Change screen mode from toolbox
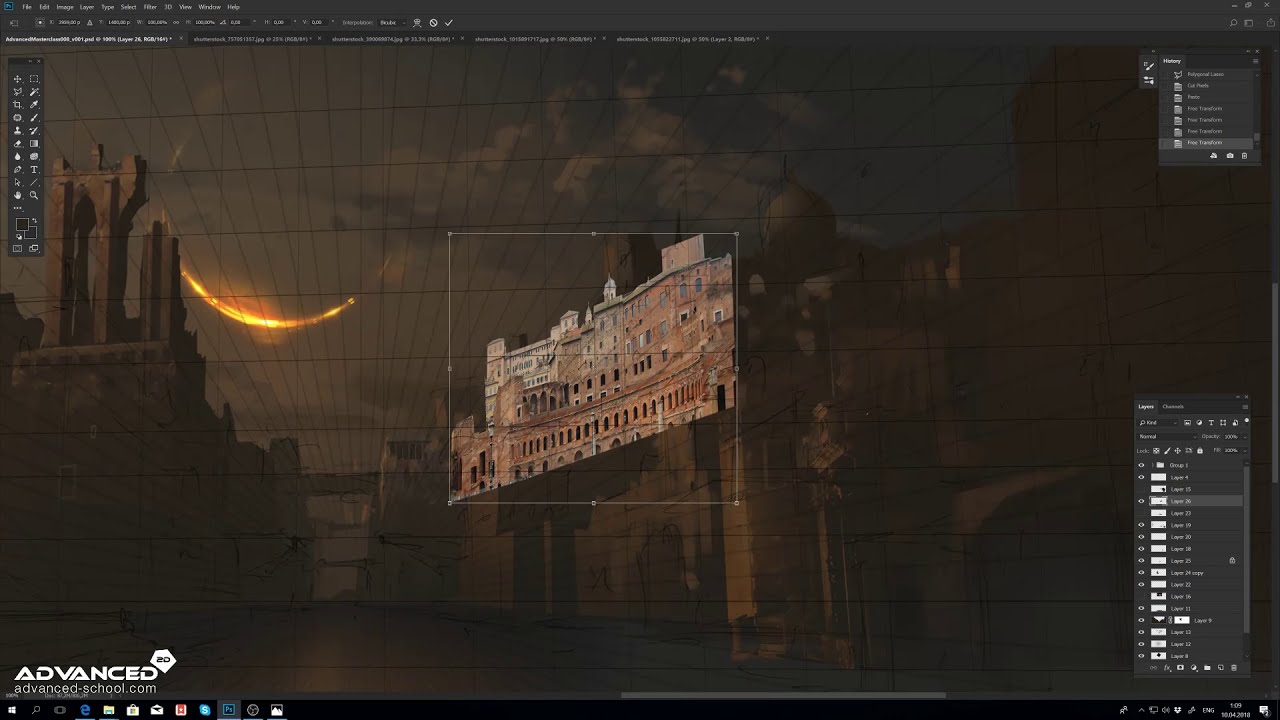1280x720 pixels. (34, 248)
